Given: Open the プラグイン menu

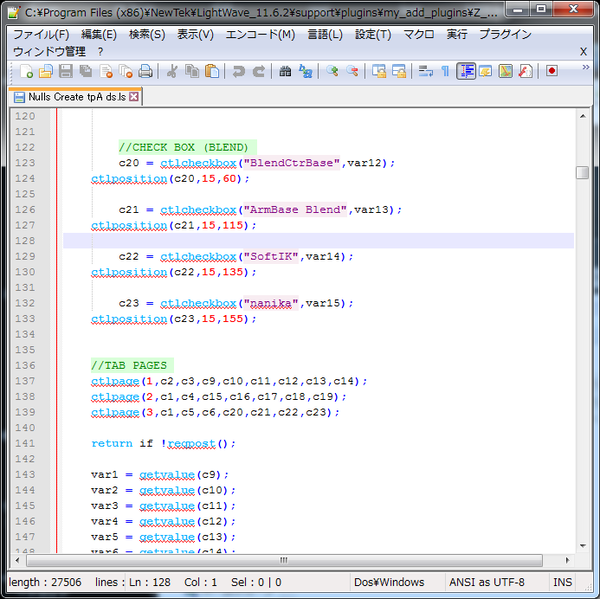Looking at the screenshot, I should point(505,34).
